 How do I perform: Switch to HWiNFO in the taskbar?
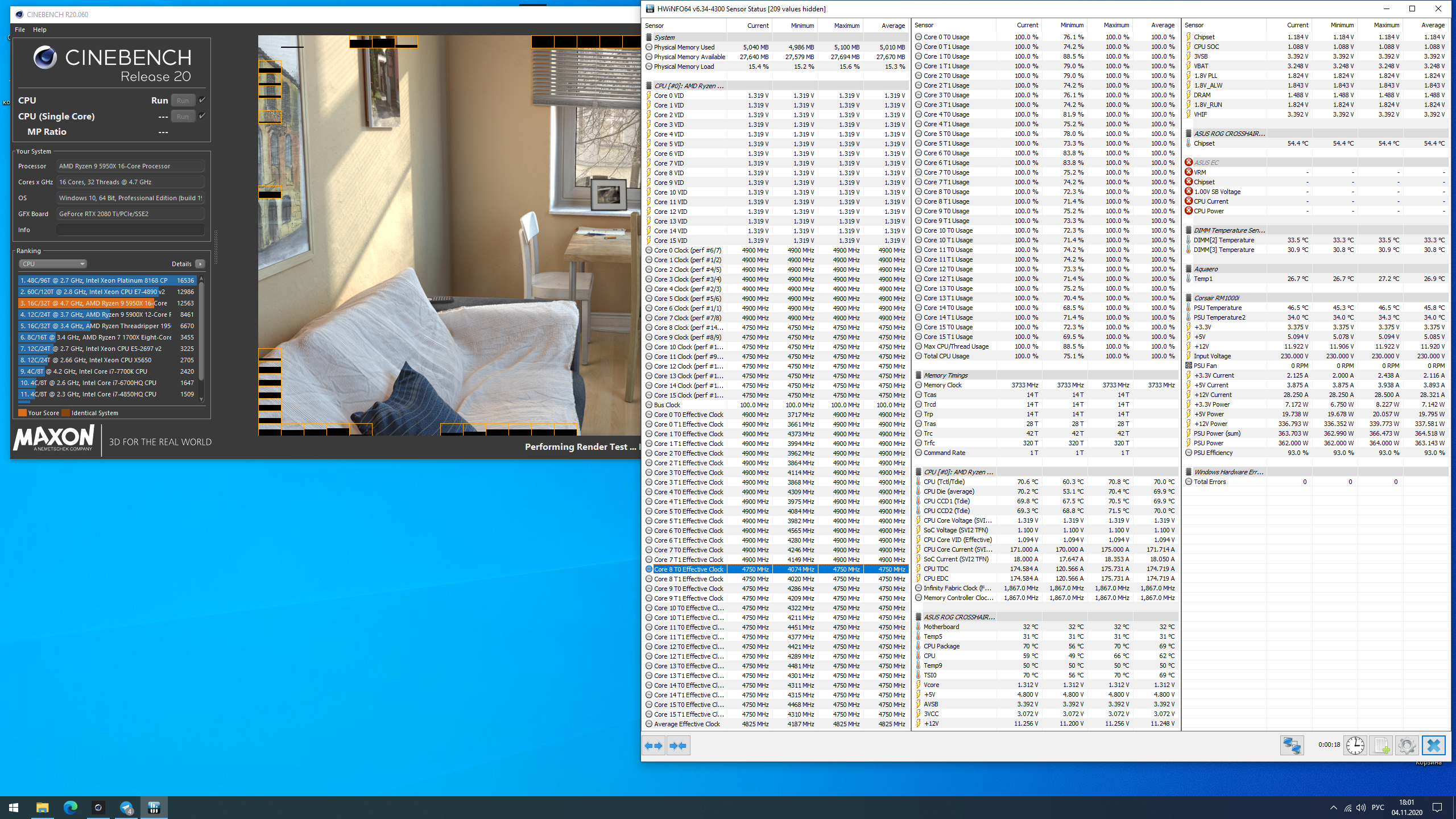[154, 807]
